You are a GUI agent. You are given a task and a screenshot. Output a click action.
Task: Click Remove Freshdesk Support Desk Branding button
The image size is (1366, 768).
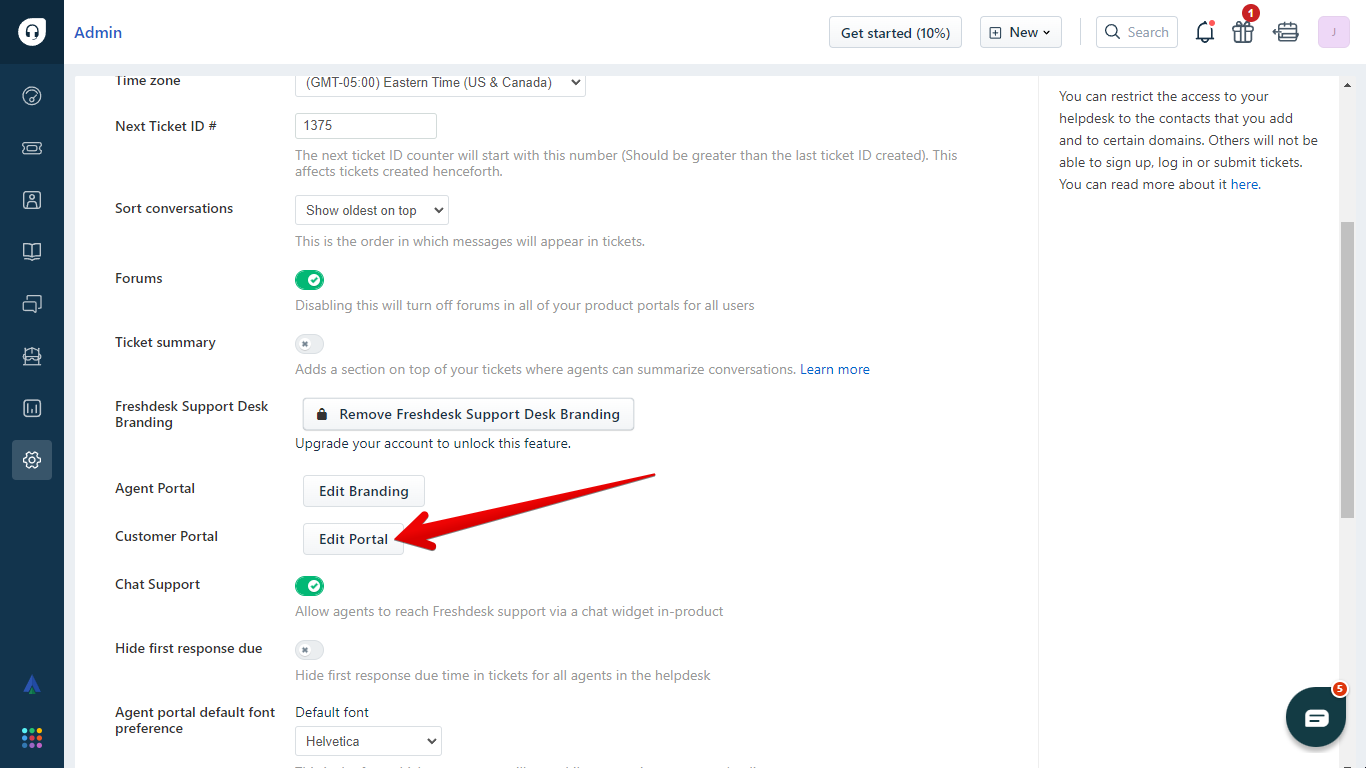click(468, 414)
